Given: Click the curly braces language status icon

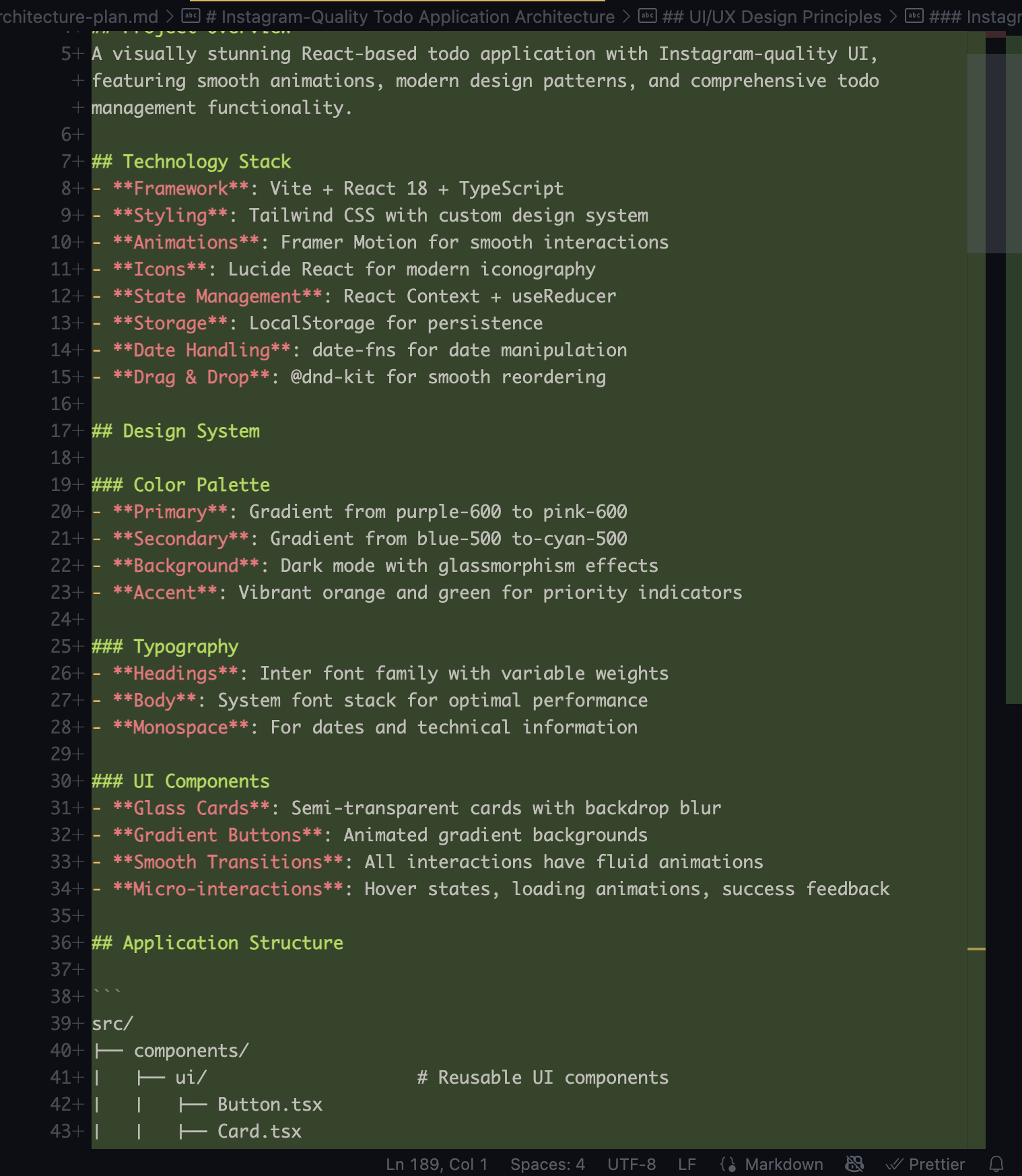Looking at the screenshot, I should [728, 1164].
